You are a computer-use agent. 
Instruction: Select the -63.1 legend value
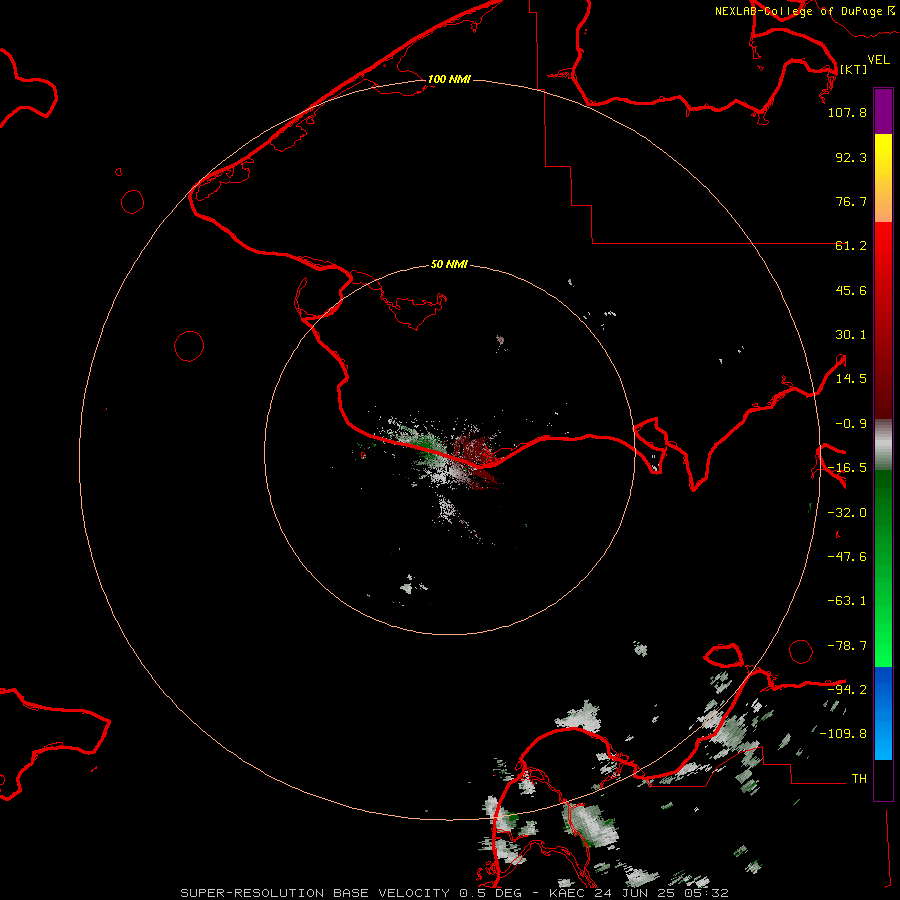point(847,601)
